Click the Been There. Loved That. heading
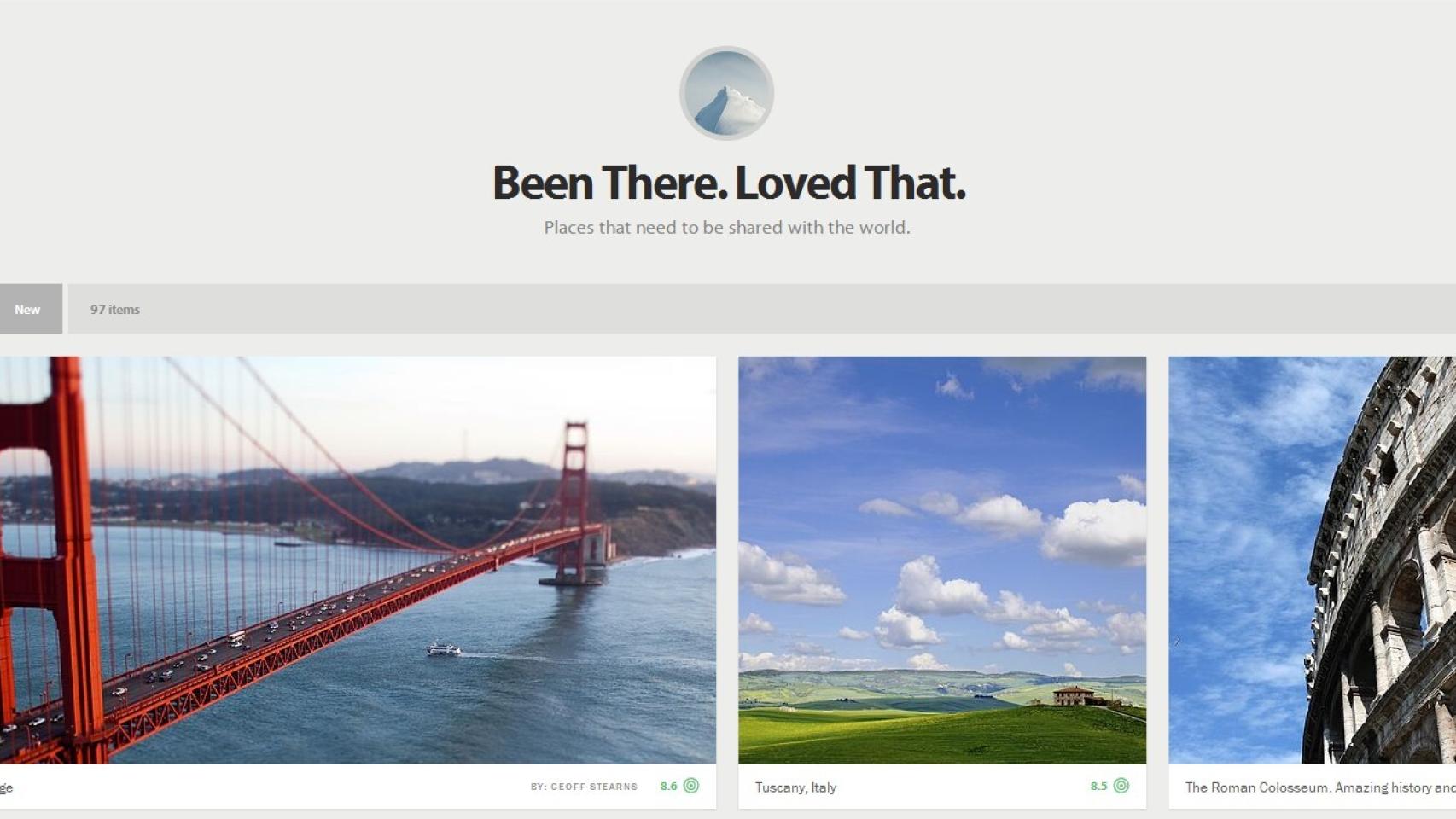This screenshot has width=1456, height=819. click(x=729, y=183)
